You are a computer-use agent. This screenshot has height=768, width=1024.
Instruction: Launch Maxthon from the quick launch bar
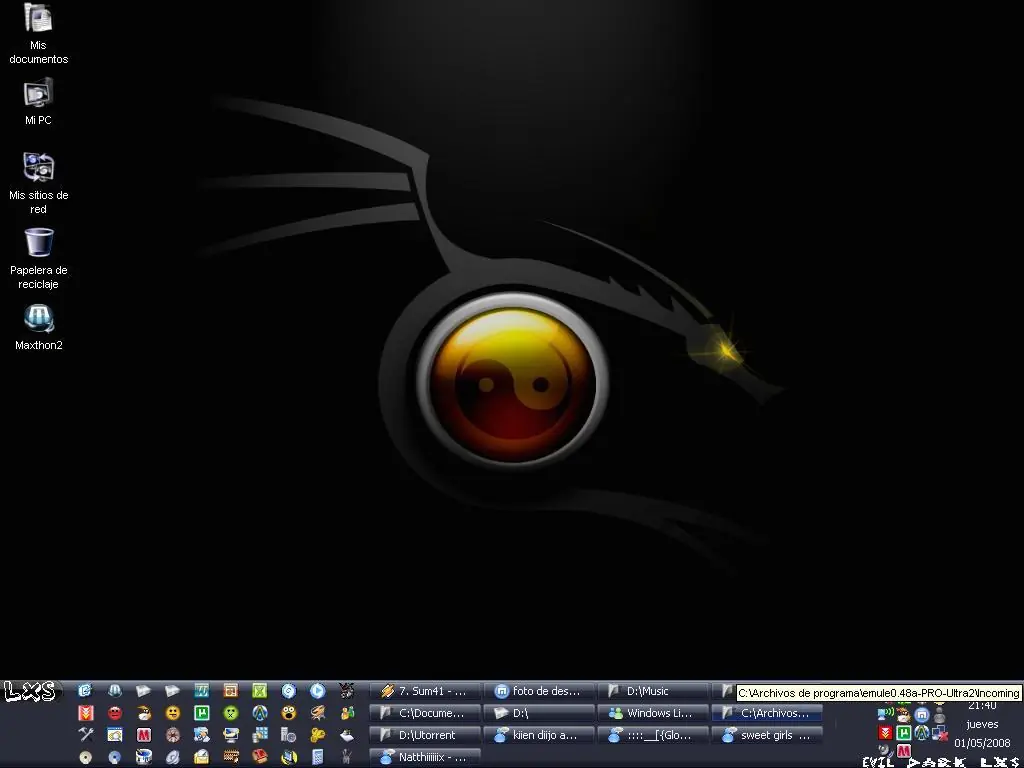click(115, 690)
